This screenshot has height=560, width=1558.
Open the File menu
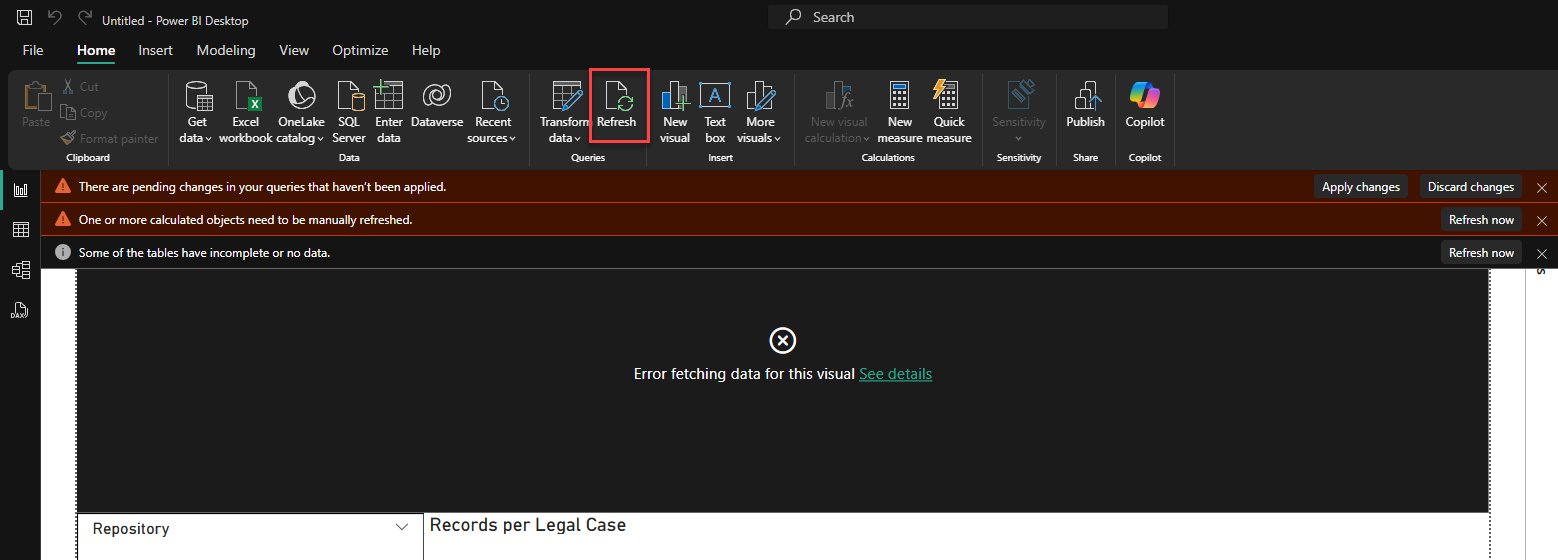pyautogui.click(x=33, y=50)
